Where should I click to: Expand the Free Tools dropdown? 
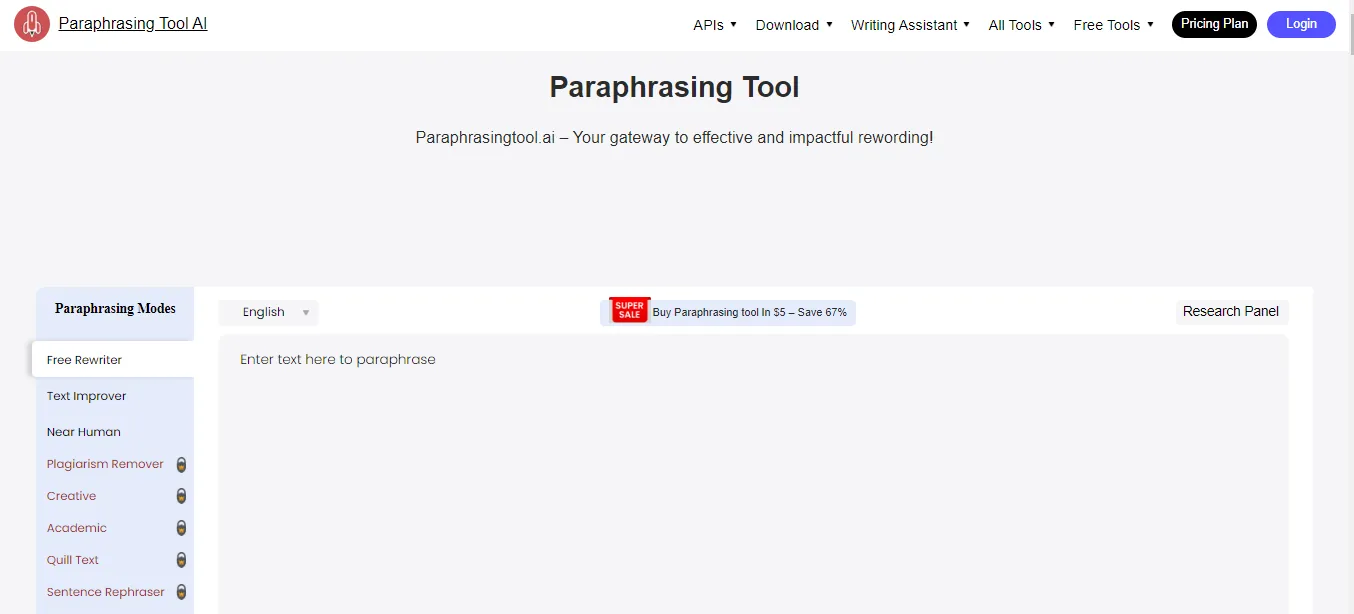(x=1112, y=24)
